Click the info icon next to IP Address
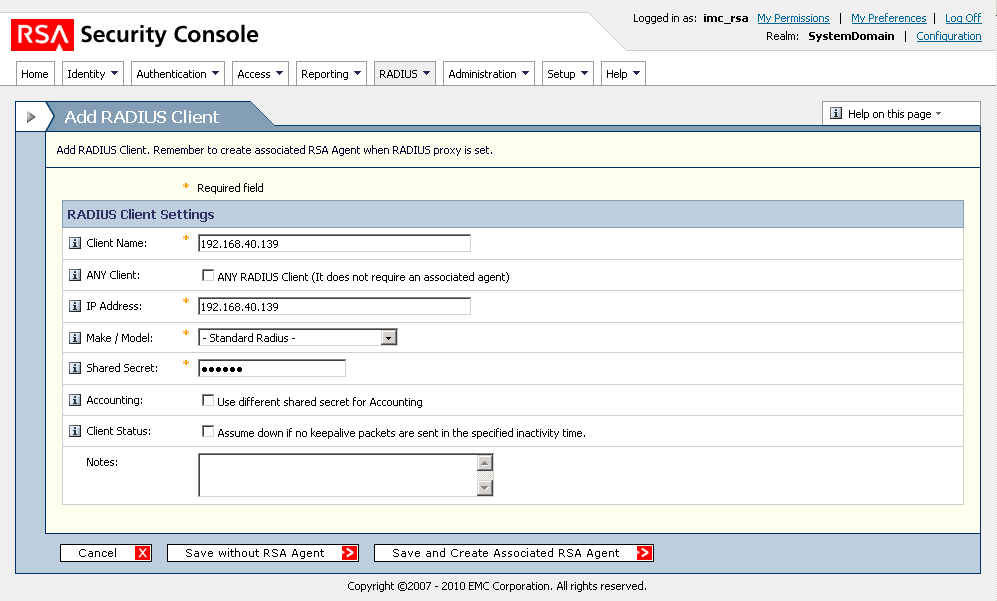Viewport: 997px width, 601px height. click(x=75, y=306)
